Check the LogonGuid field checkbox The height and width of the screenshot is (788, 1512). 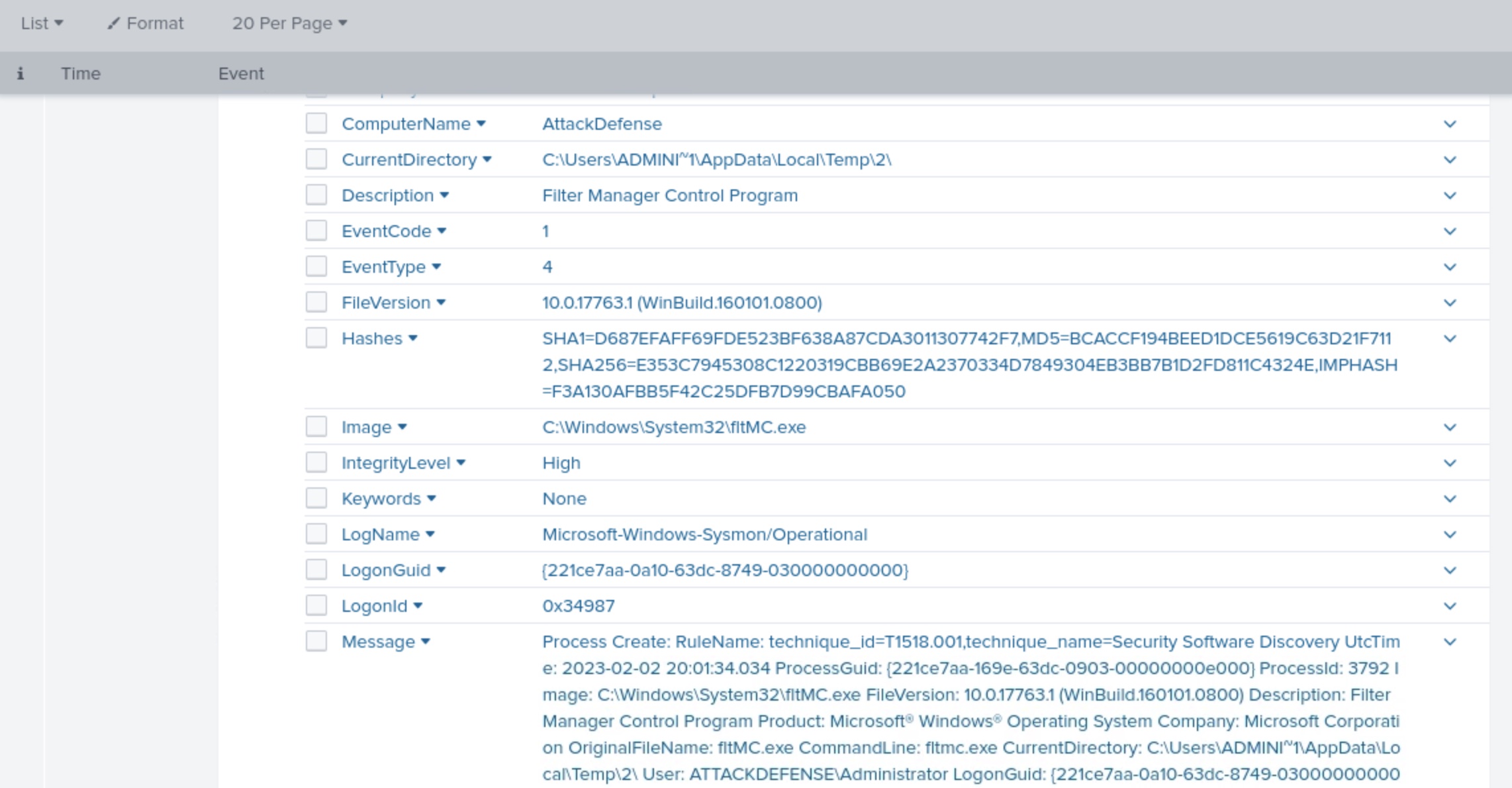click(316, 569)
